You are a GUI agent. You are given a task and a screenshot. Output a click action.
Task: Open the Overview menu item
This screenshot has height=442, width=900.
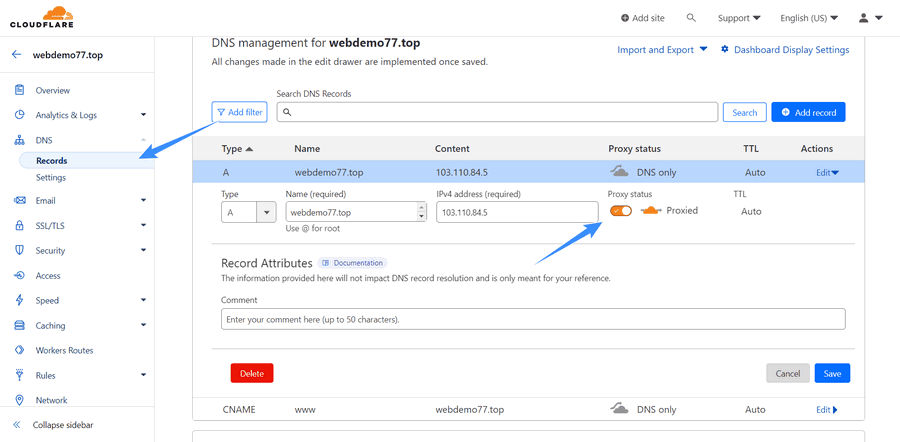pyautogui.click(x=53, y=90)
